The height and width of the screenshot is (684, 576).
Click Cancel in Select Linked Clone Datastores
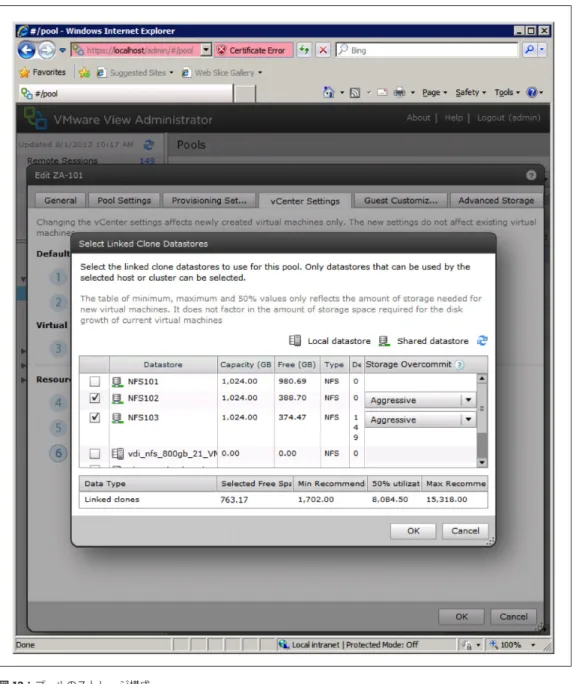[x=465, y=531]
